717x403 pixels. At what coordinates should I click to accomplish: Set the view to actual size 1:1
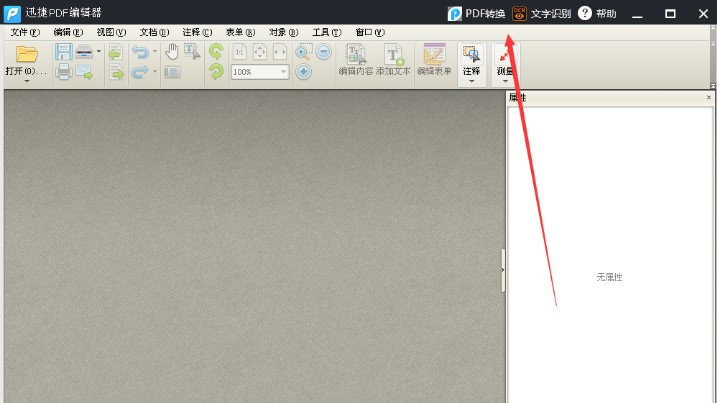click(x=240, y=52)
